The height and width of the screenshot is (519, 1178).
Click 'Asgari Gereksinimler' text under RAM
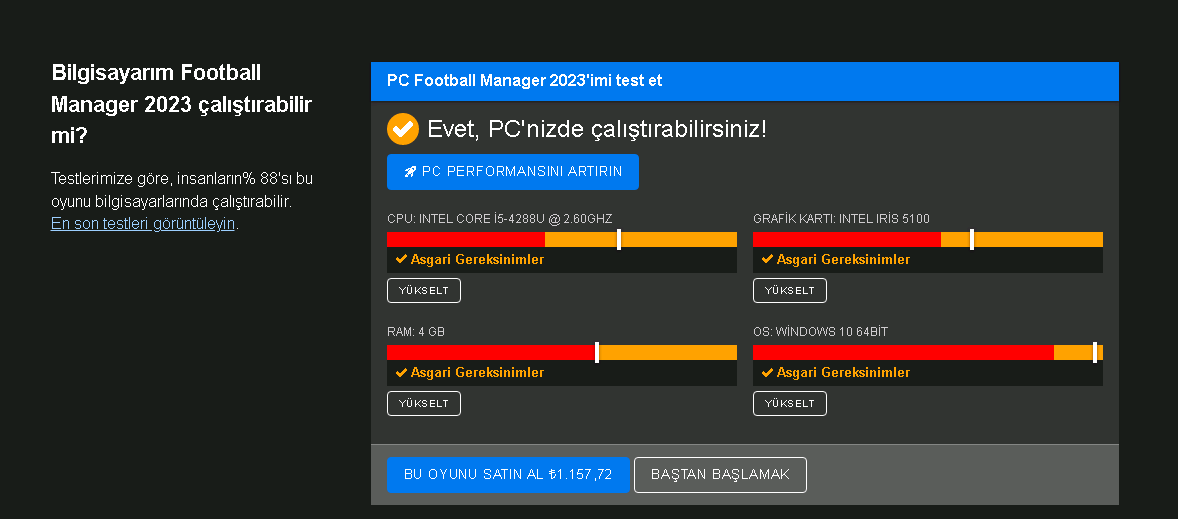[x=477, y=373]
